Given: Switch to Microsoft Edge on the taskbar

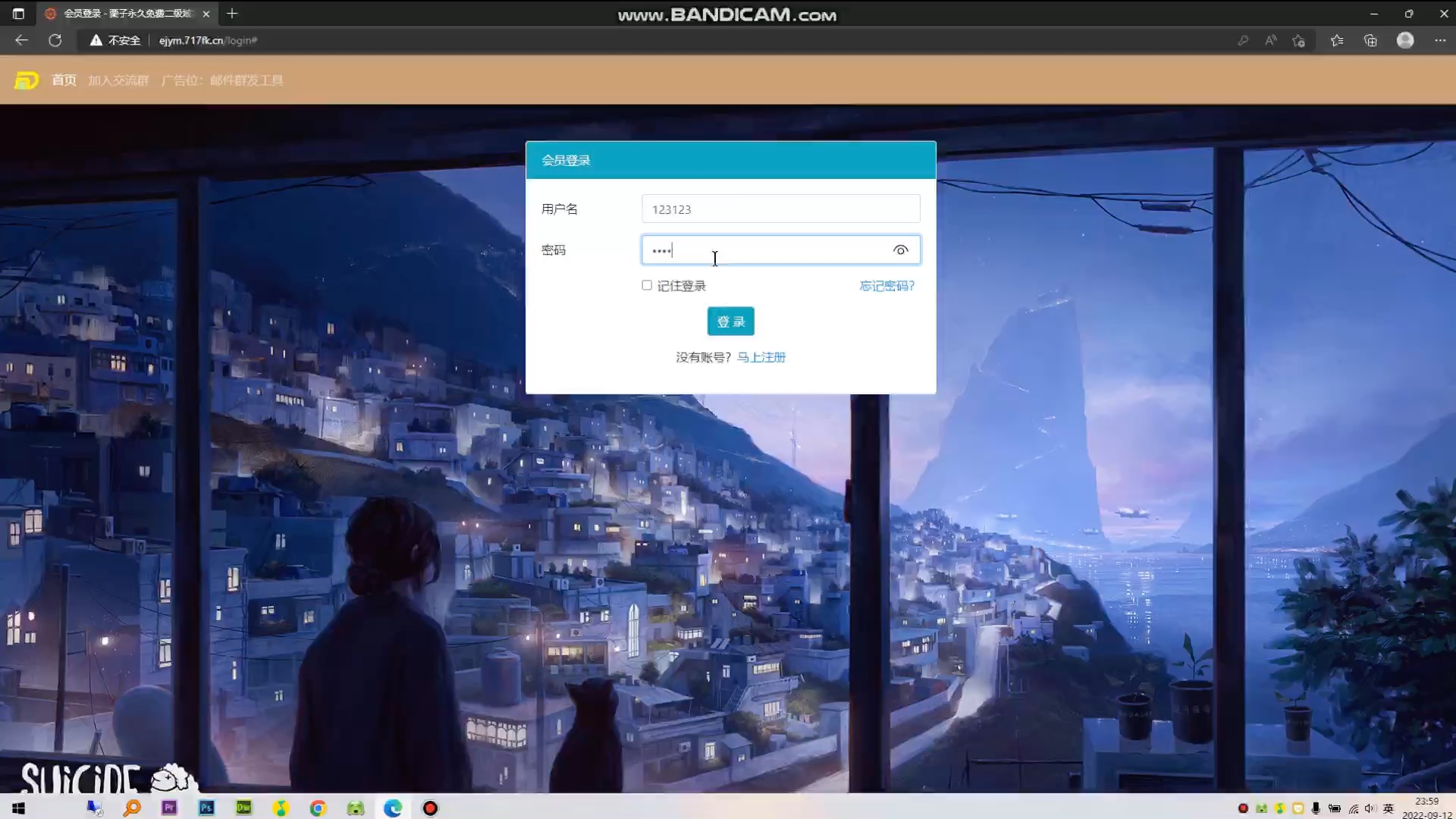Looking at the screenshot, I should click(x=393, y=808).
